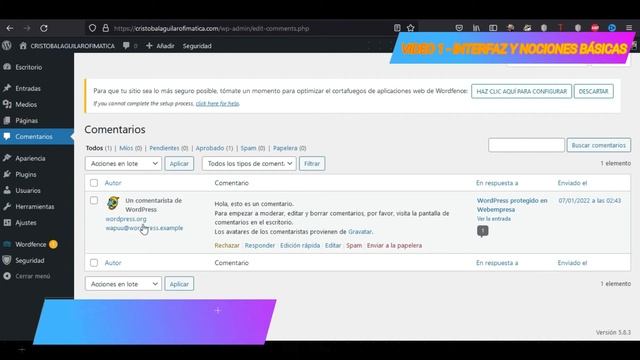Click Enviar a la papelera

pos(394,245)
